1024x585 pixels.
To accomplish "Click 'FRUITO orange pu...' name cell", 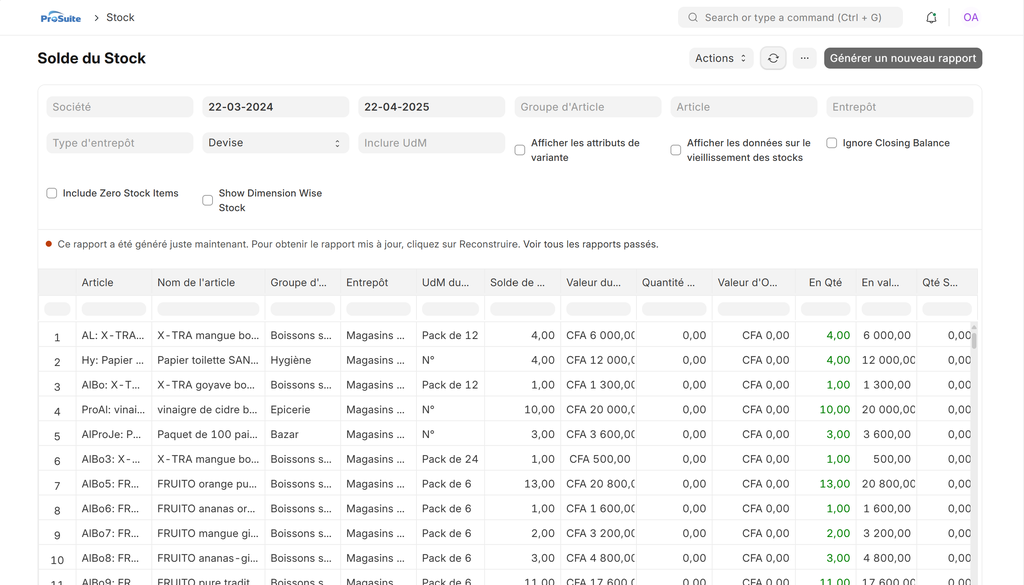I will coord(208,484).
